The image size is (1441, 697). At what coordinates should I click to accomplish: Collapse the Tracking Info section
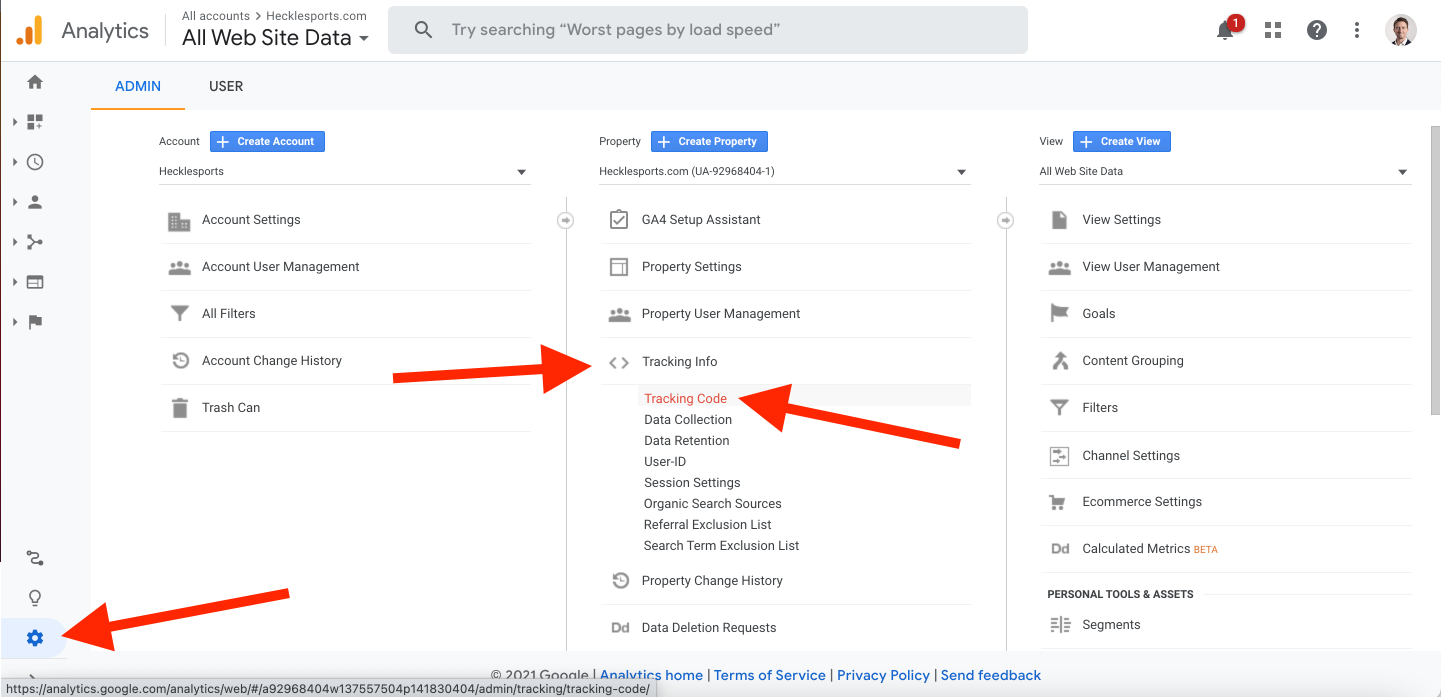click(679, 362)
